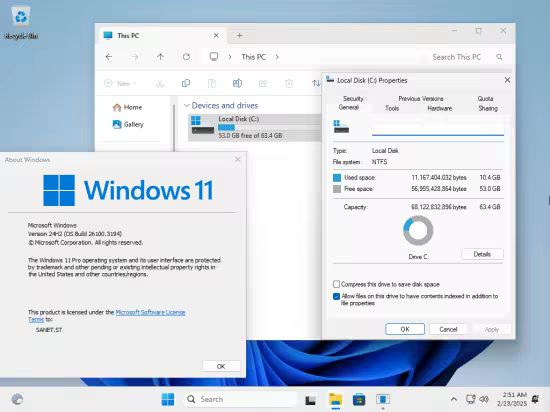Switch to the Tools tab
Viewport: 550px width, 412px height.
point(392,108)
